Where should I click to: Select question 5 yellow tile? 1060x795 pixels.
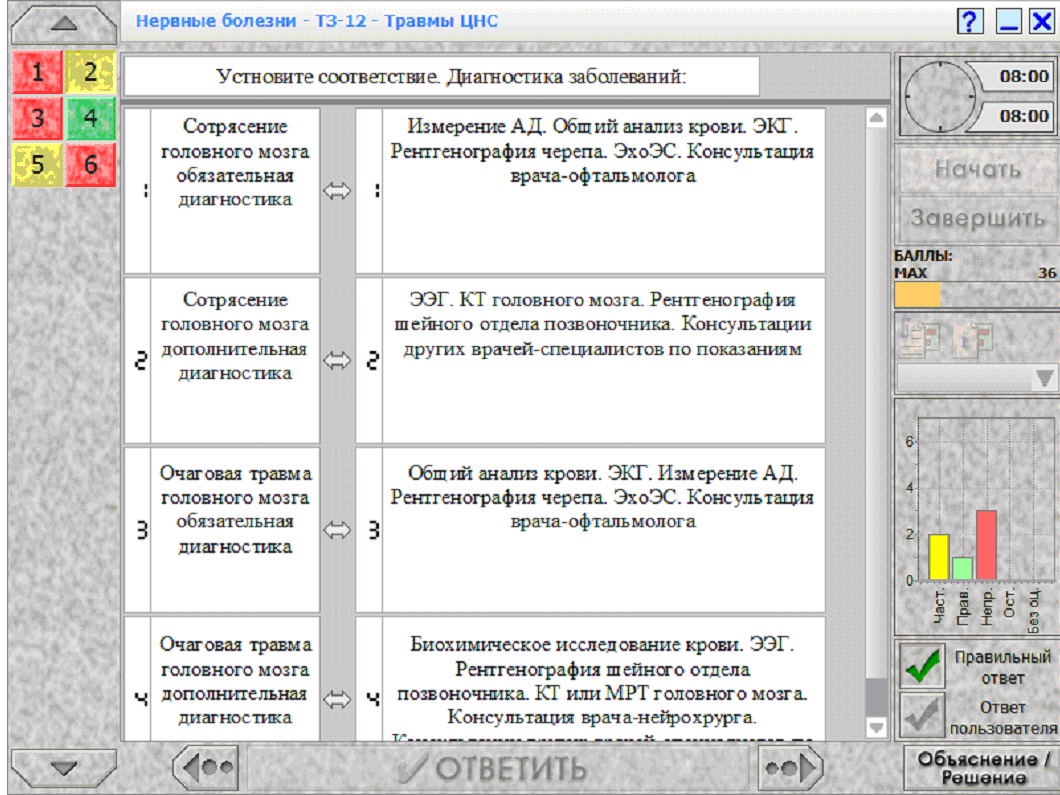(x=37, y=164)
